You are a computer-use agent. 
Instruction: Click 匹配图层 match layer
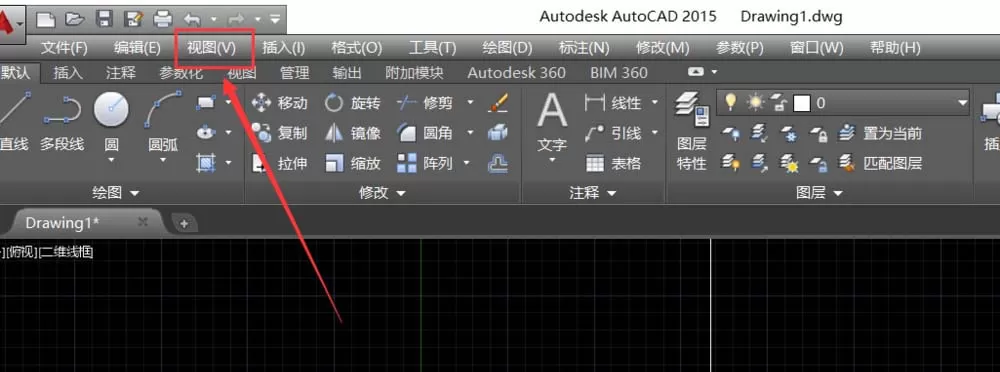point(880,163)
